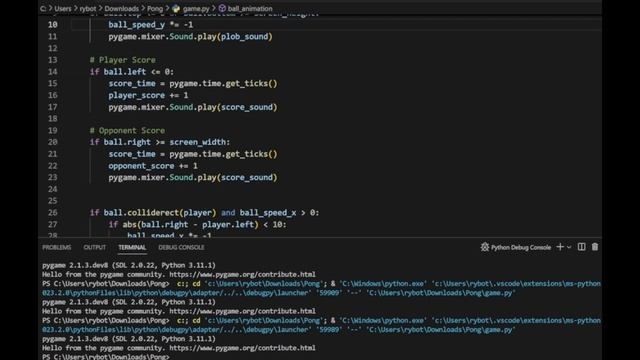640x360 pixels.
Task: Click score_sound play call on line 23
Action: [x=193, y=178]
